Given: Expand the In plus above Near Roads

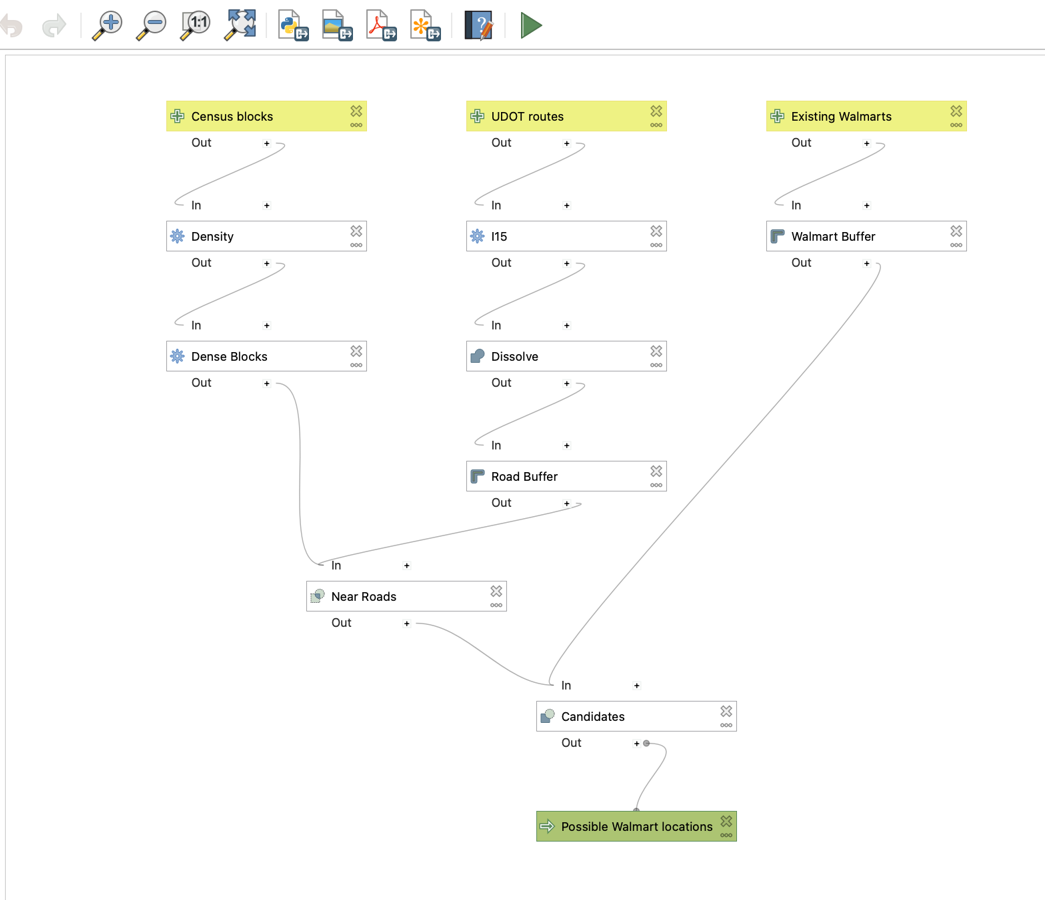Looking at the screenshot, I should (x=407, y=566).
